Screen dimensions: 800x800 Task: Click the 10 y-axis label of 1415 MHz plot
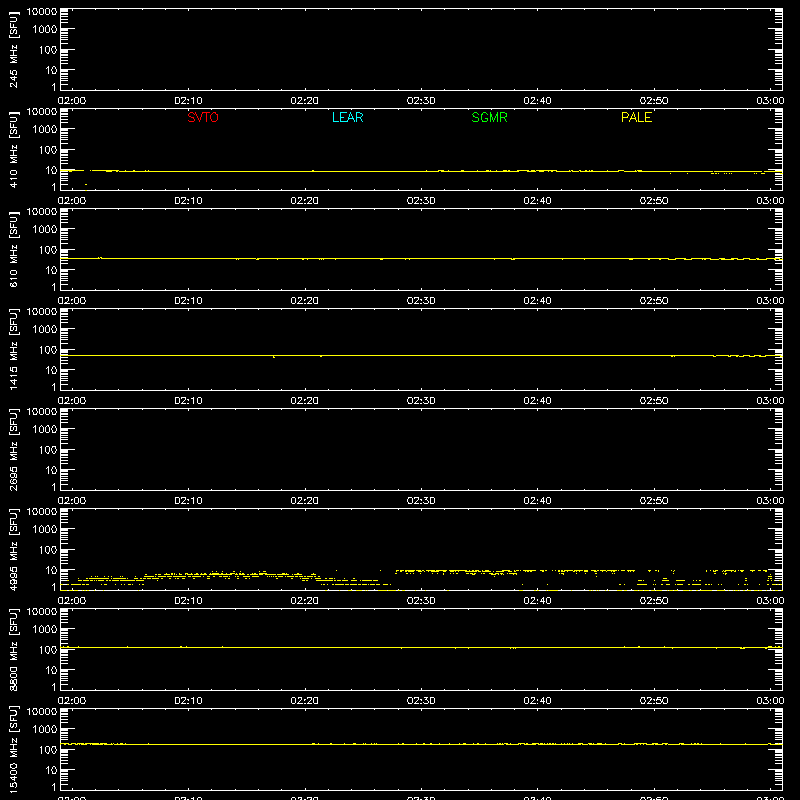[52, 370]
